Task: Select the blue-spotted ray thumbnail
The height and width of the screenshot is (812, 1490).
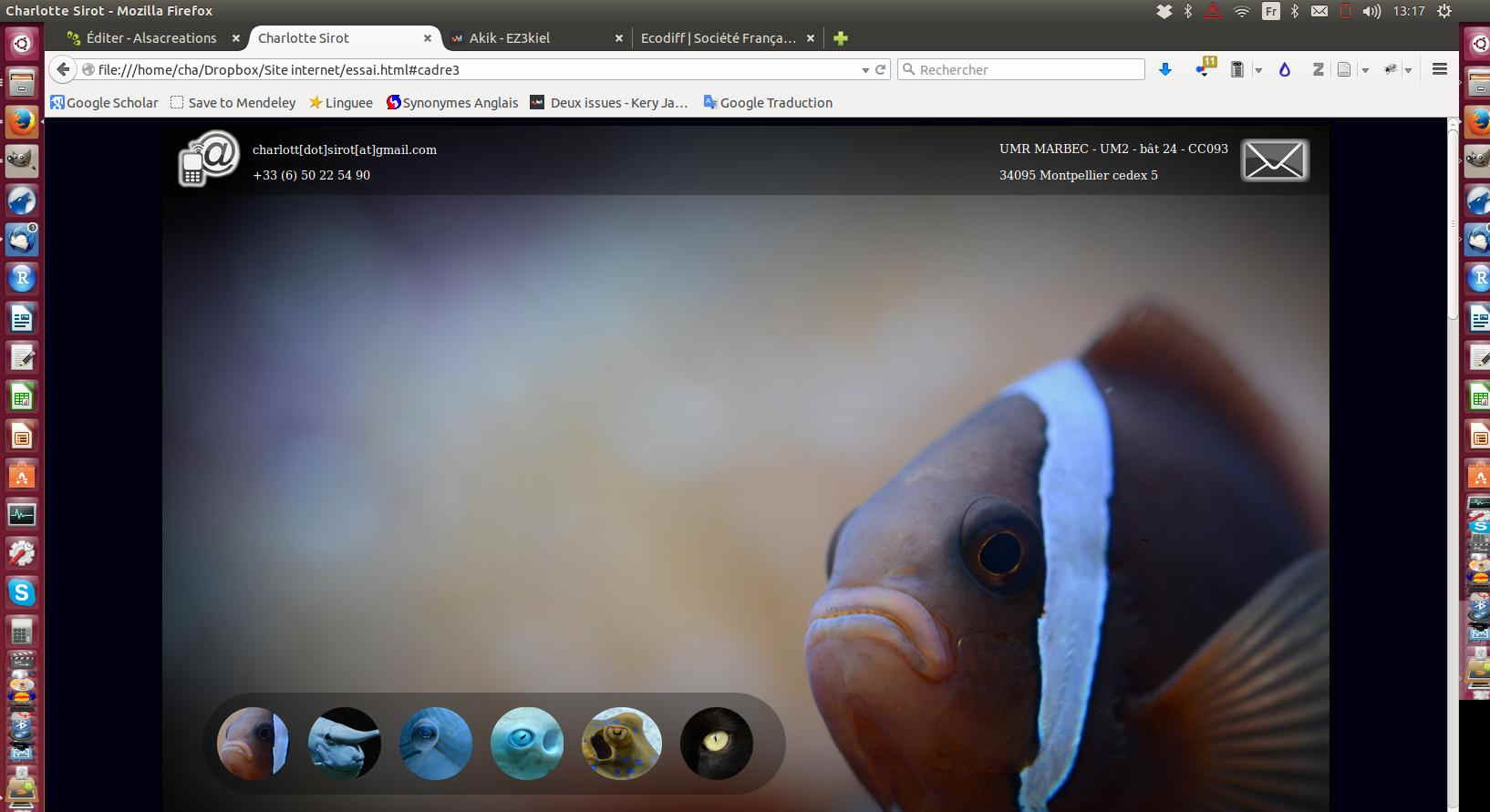Action: (x=622, y=744)
